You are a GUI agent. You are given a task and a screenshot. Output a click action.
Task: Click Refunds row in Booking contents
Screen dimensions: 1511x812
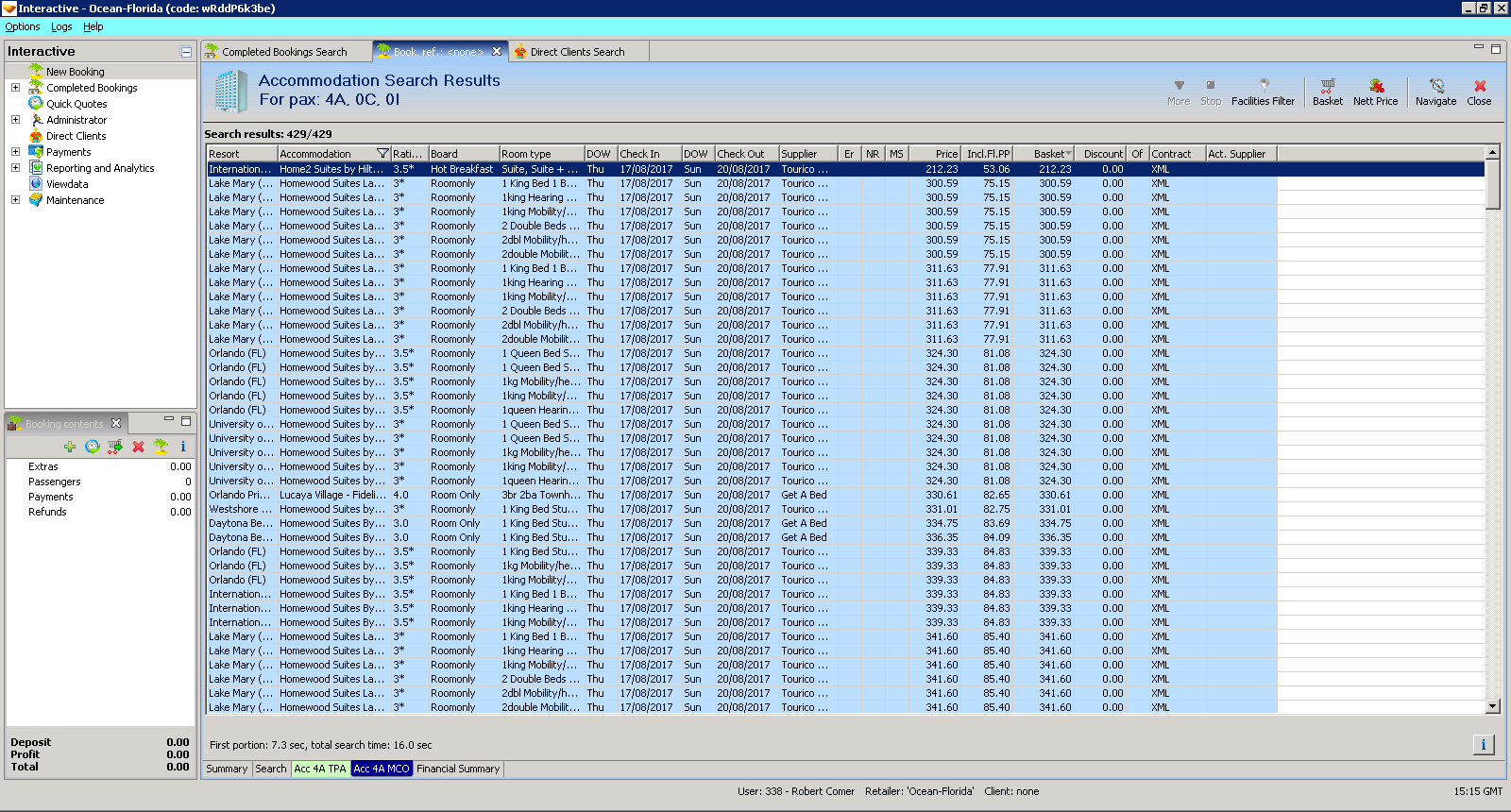tap(100, 512)
